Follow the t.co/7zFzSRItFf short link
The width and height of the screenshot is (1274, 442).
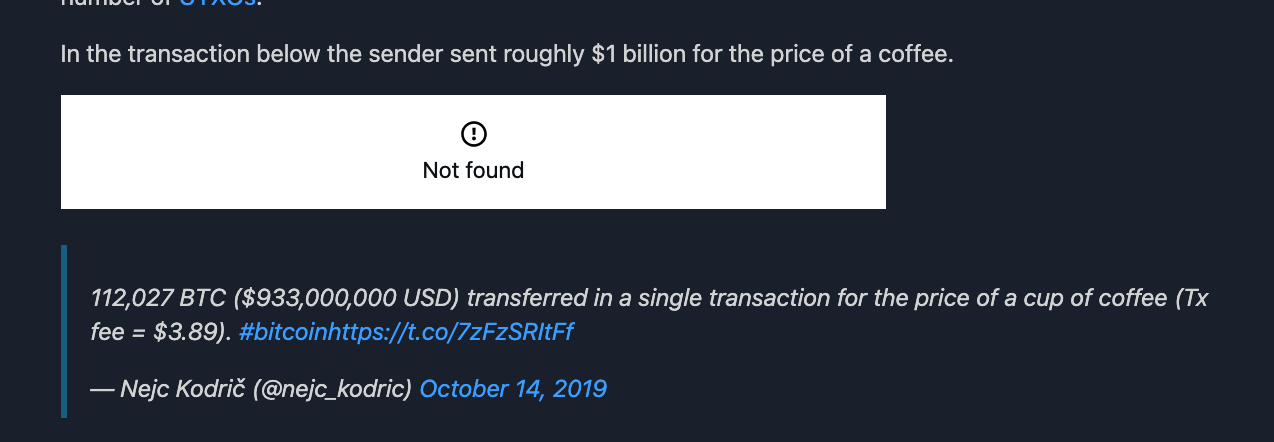(450, 332)
